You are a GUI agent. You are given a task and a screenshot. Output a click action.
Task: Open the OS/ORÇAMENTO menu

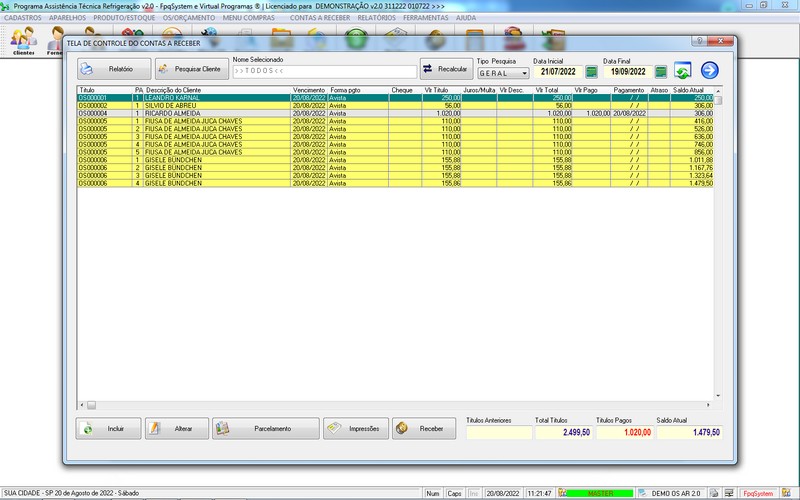tap(189, 18)
